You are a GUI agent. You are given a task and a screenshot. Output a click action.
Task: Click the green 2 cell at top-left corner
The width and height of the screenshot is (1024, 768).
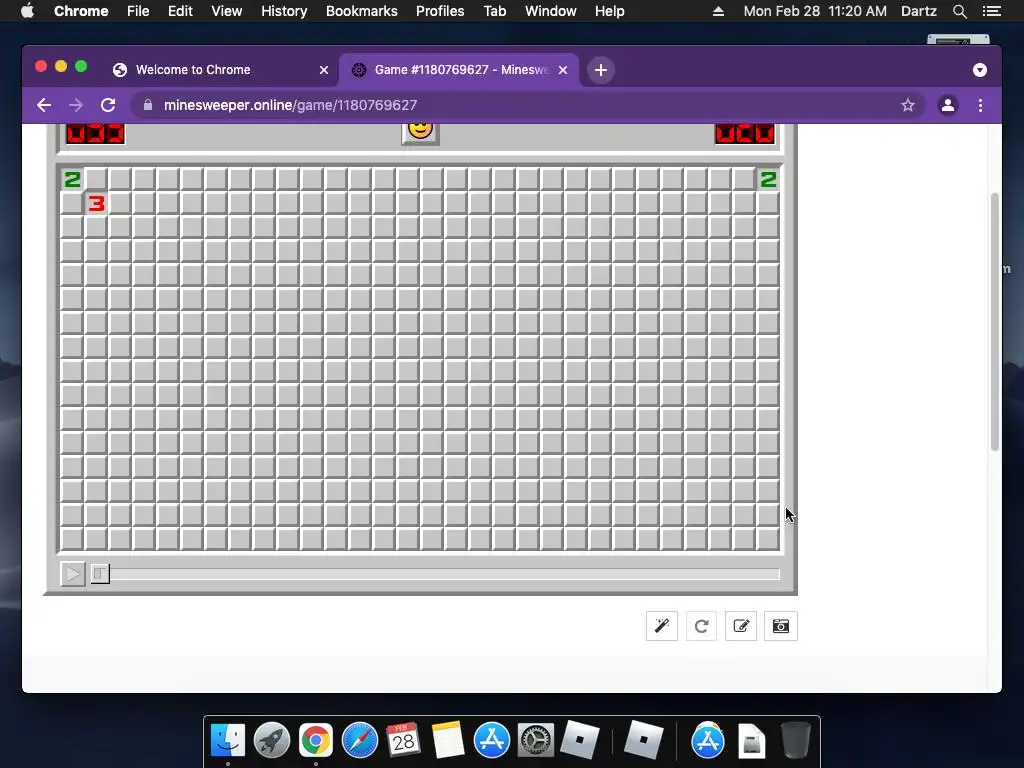pos(72,179)
